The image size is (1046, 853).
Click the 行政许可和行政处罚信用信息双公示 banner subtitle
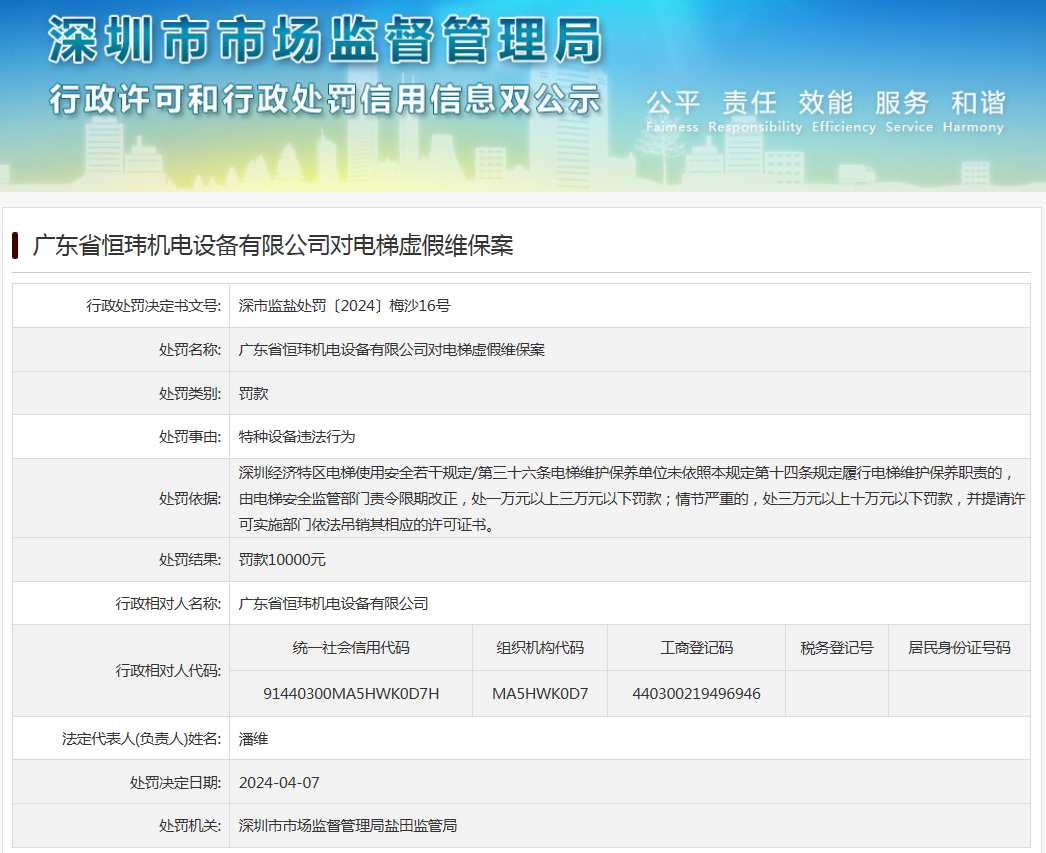(x=325, y=100)
